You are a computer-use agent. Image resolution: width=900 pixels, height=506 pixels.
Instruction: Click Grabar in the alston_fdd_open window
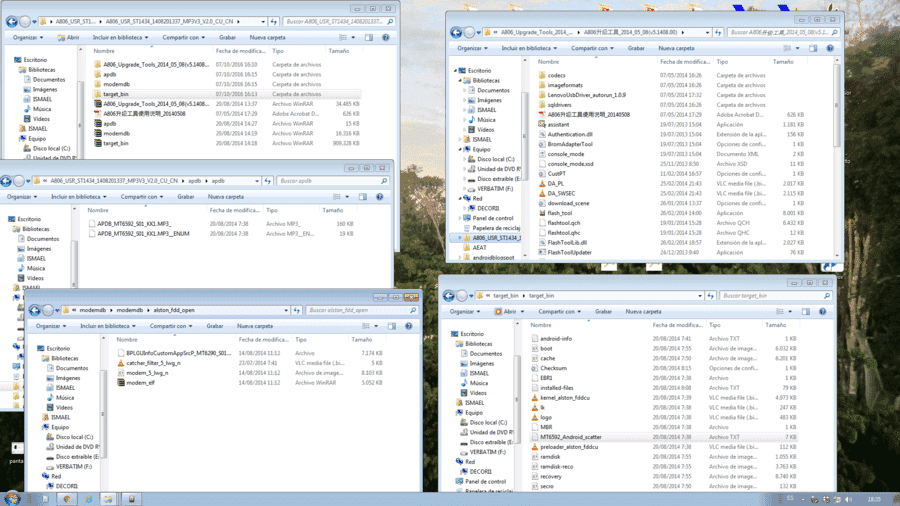coord(215,326)
